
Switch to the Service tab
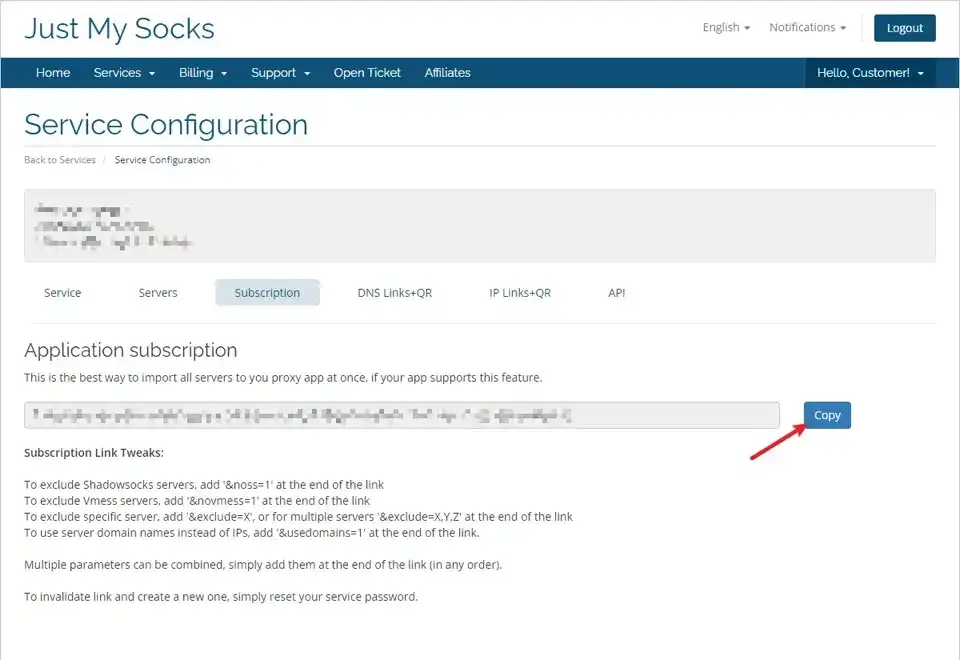pyautogui.click(x=62, y=293)
